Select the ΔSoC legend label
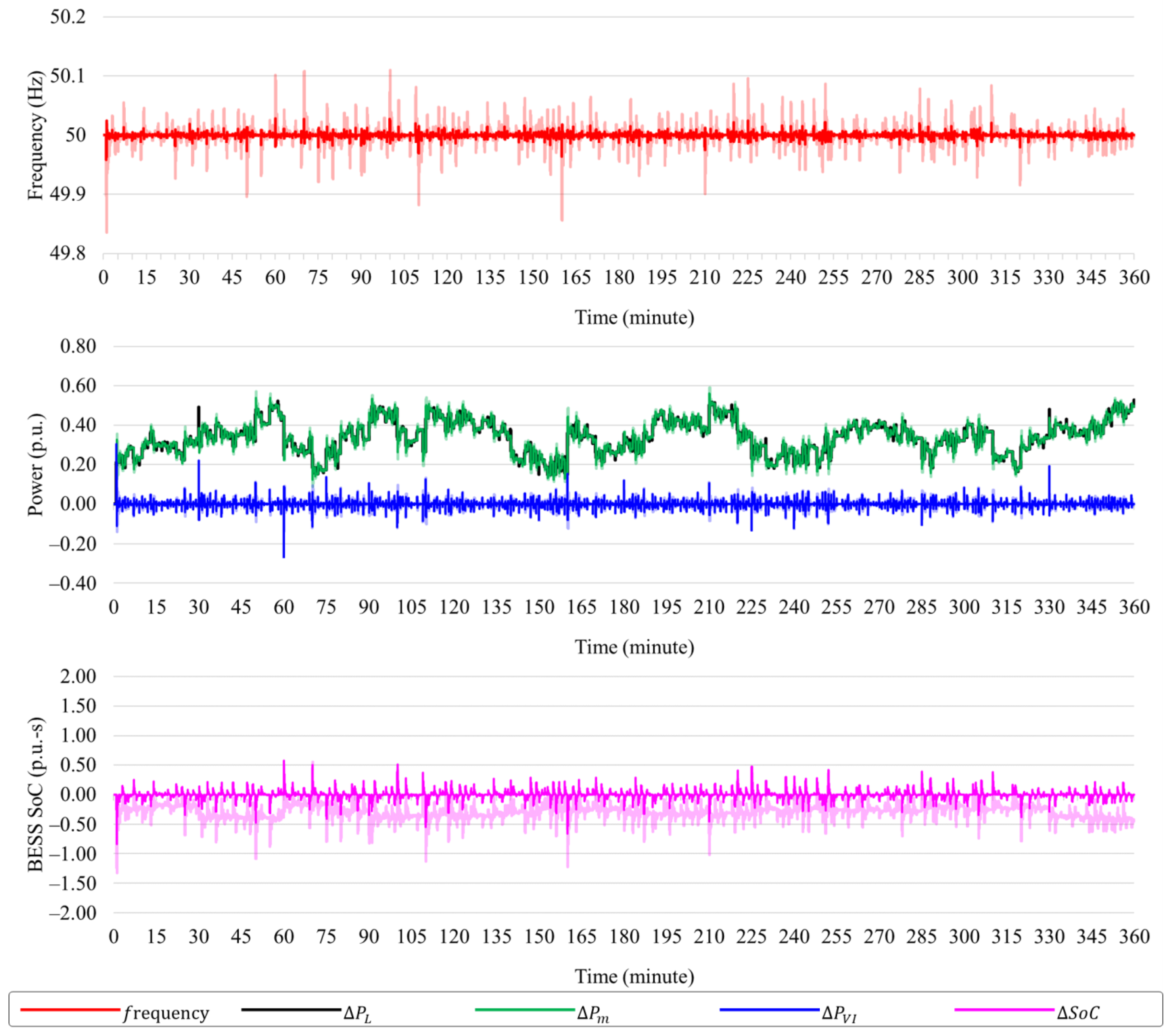This screenshot has width=1174, height=1036. point(1078,1012)
